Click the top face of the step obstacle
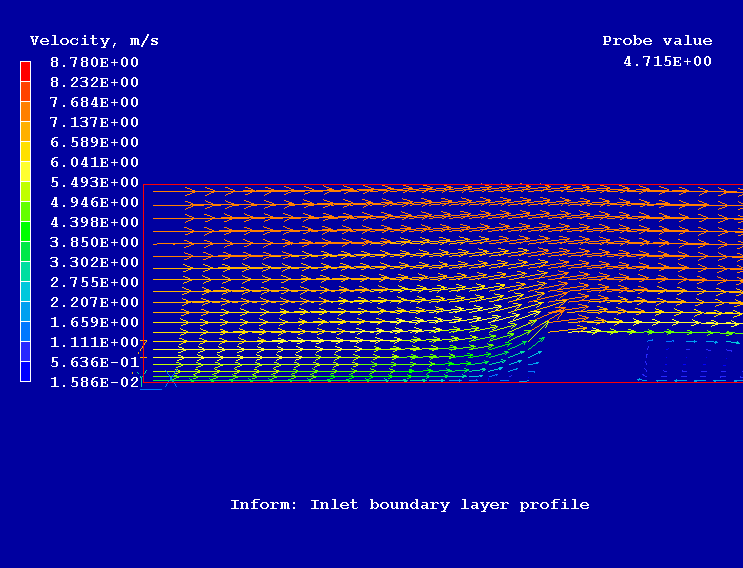This screenshot has width=743, height=568. (640, 333)
